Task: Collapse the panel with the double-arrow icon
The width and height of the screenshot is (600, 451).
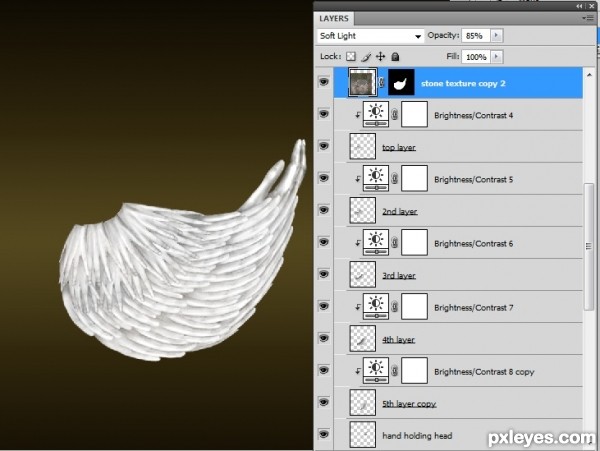Action: [x=579, y=6]
